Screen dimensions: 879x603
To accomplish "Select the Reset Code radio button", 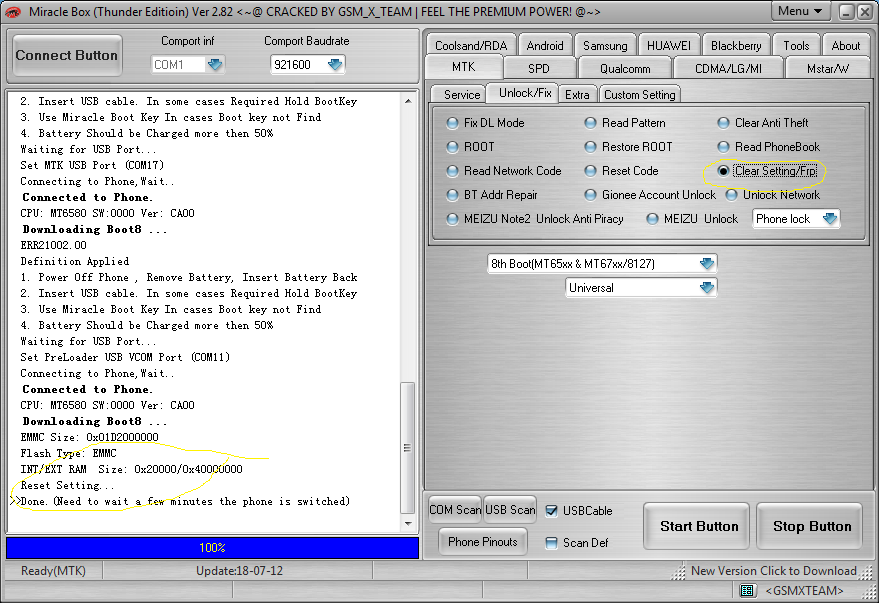I will 590,171.
